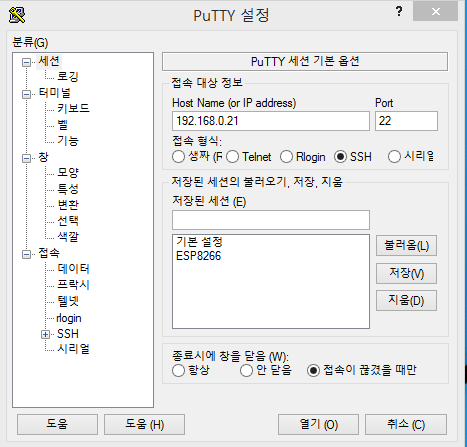The image size is (467, 447).
Task: Select 세션 in the category tree
Action: 49,61
